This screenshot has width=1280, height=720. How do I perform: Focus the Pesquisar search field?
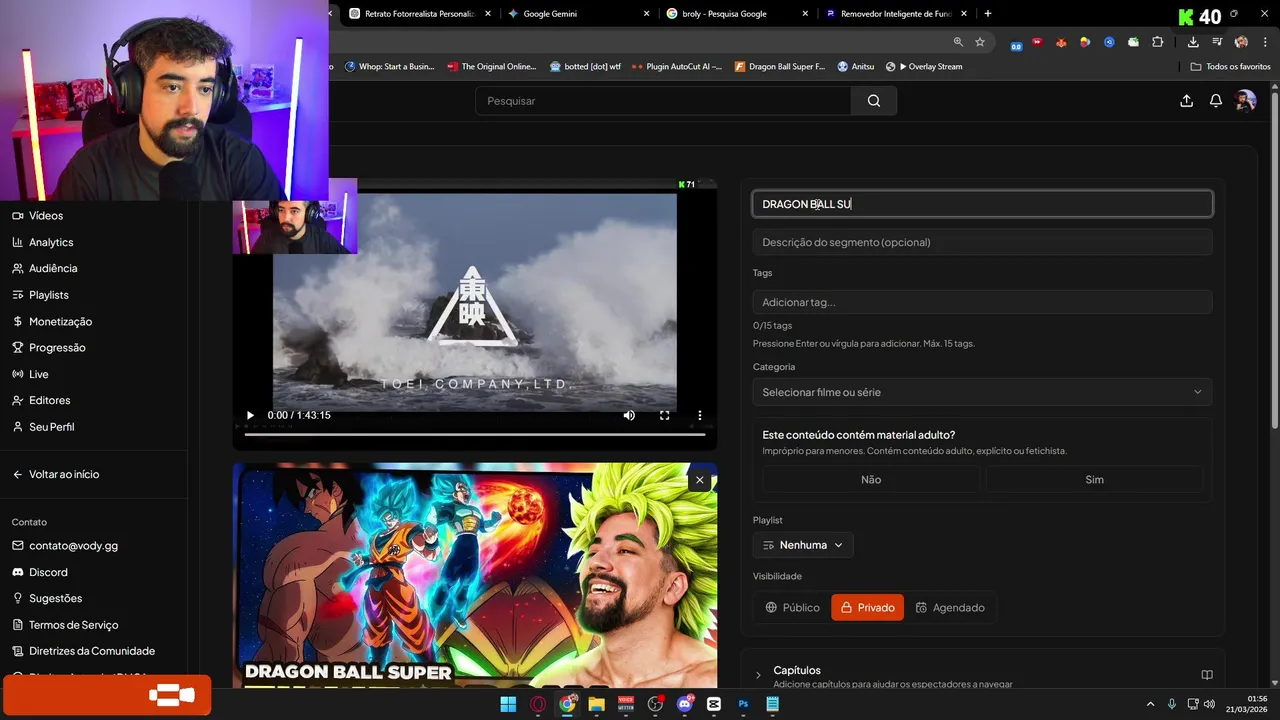click(663, 101)
